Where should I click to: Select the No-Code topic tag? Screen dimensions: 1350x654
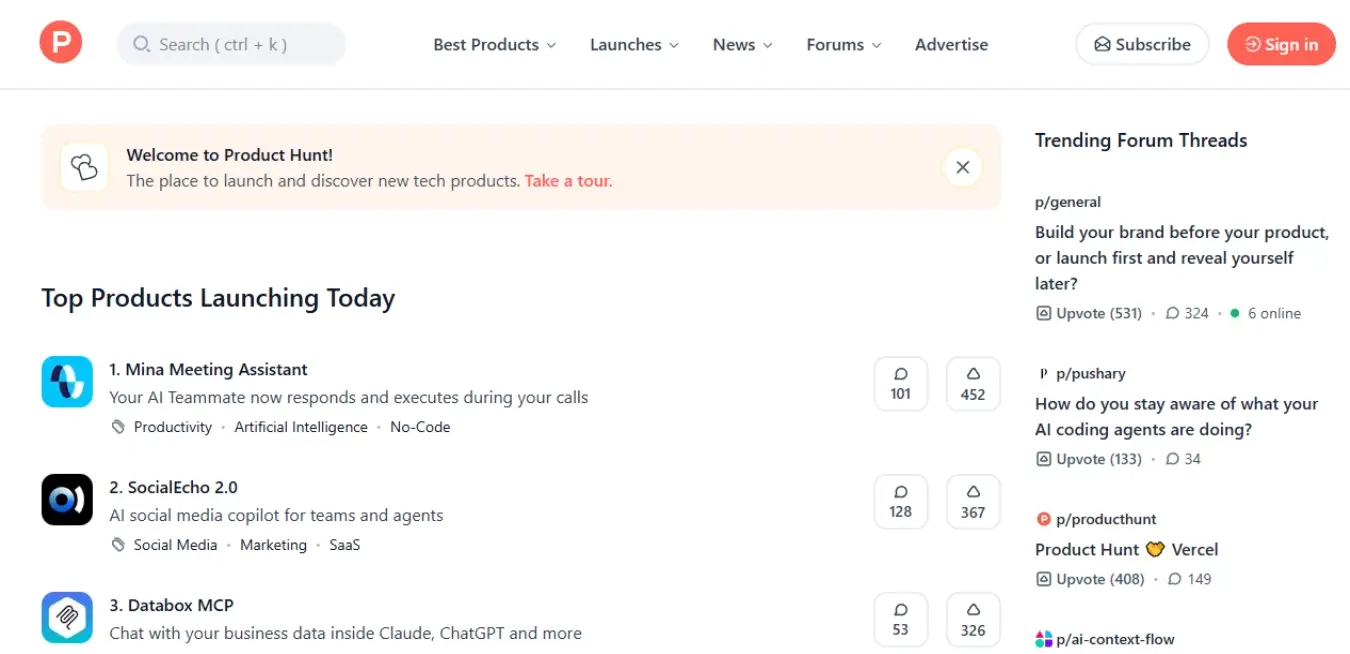(420, 427)
